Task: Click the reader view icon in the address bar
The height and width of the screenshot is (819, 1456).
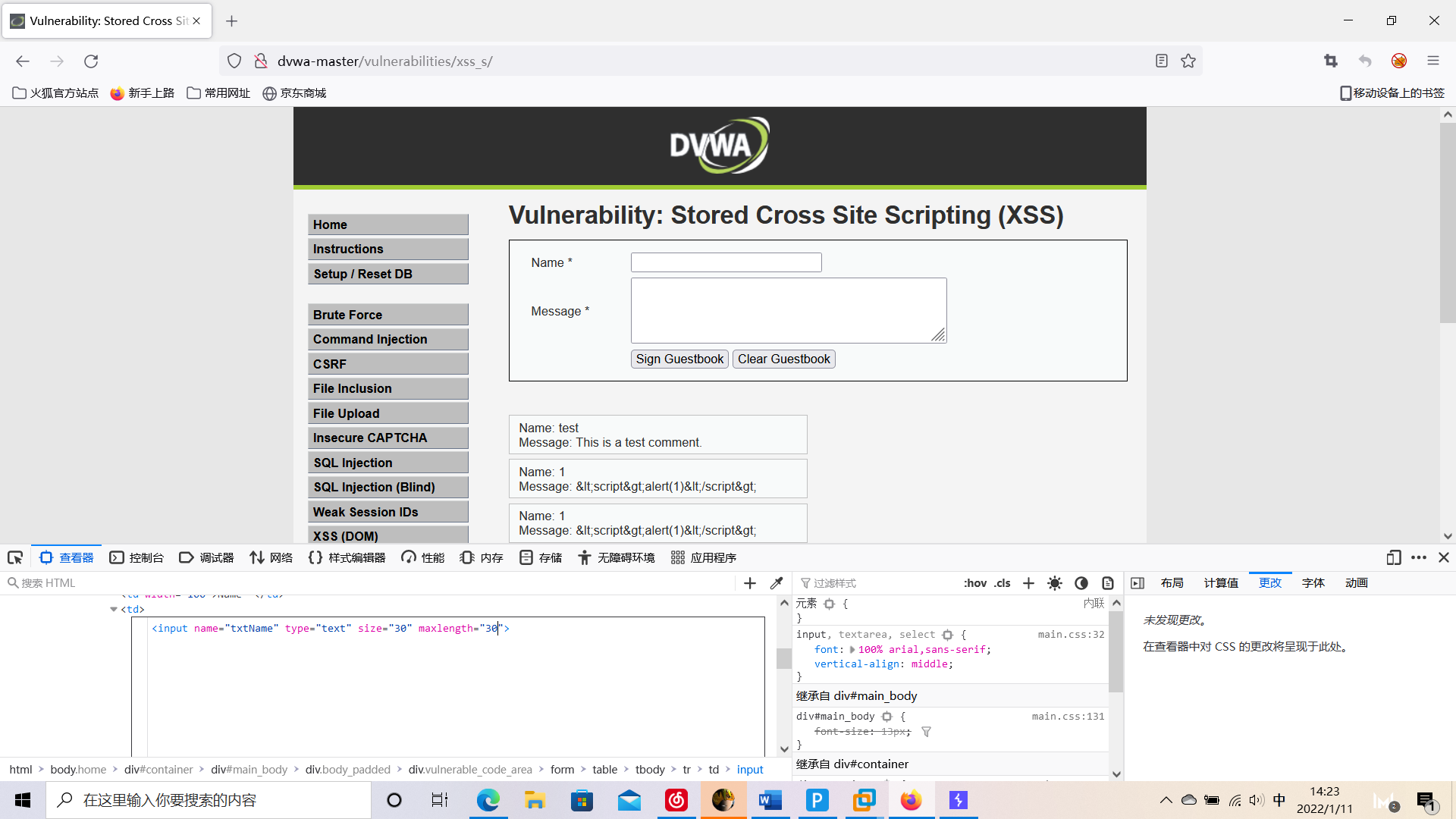Action: (x=1161, y=61)
